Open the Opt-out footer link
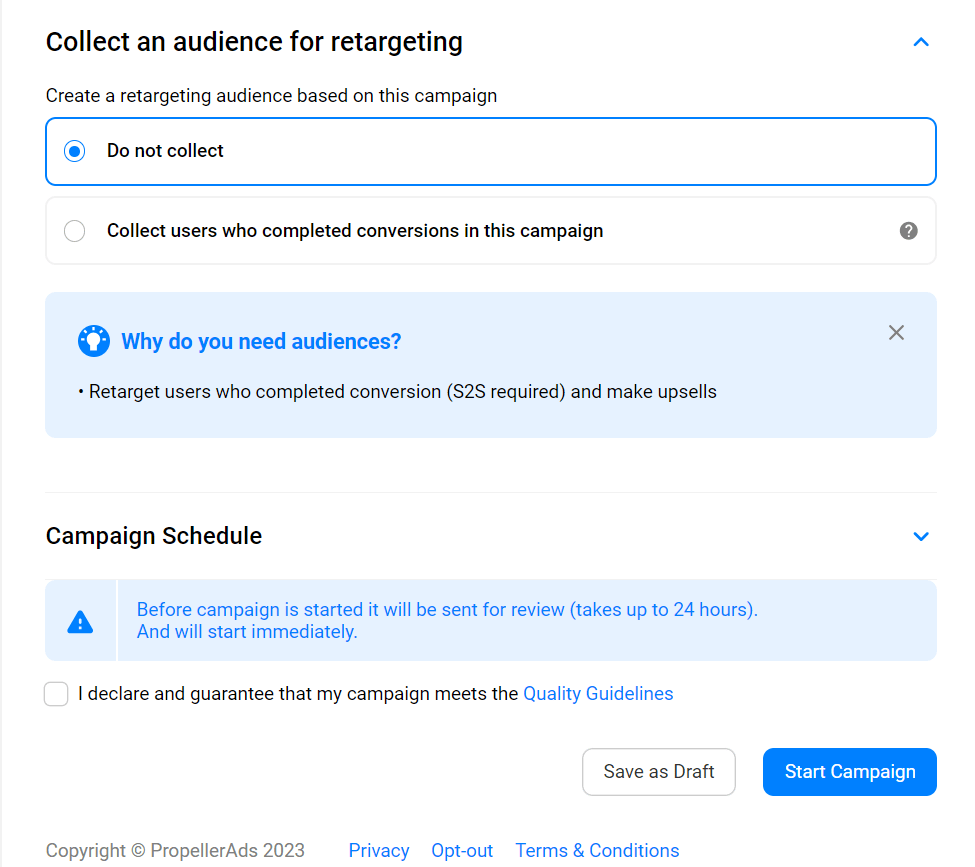975x867 pixels. [462, 850]
